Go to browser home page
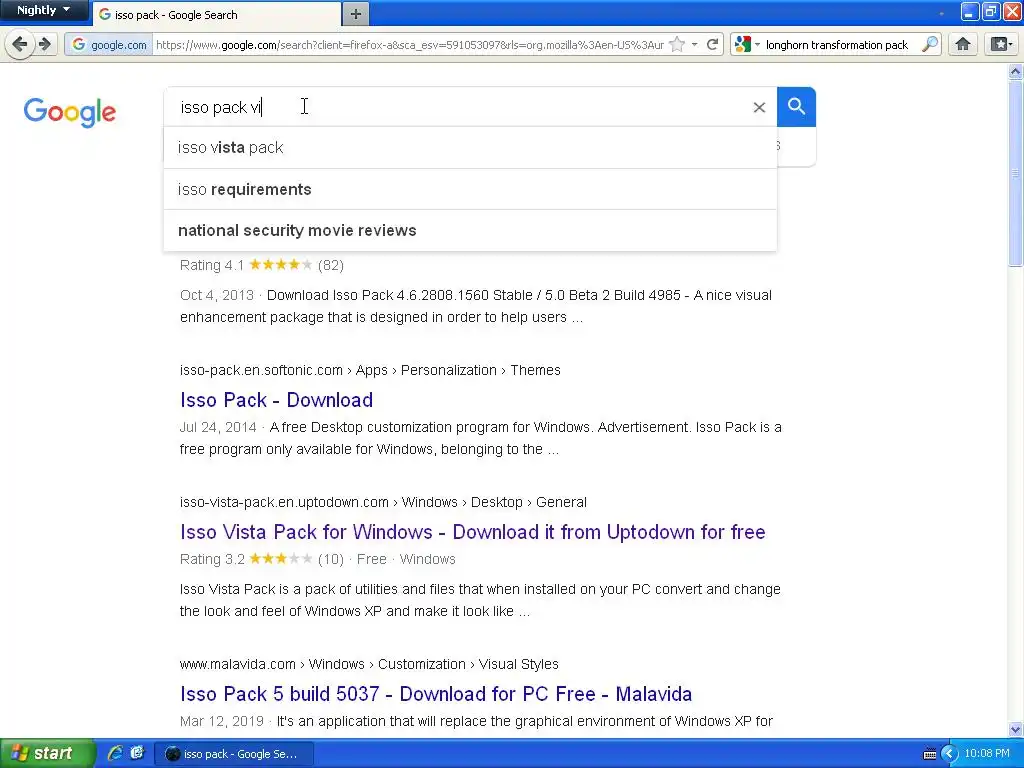The image size is (1024, 768). coord(963,44)
